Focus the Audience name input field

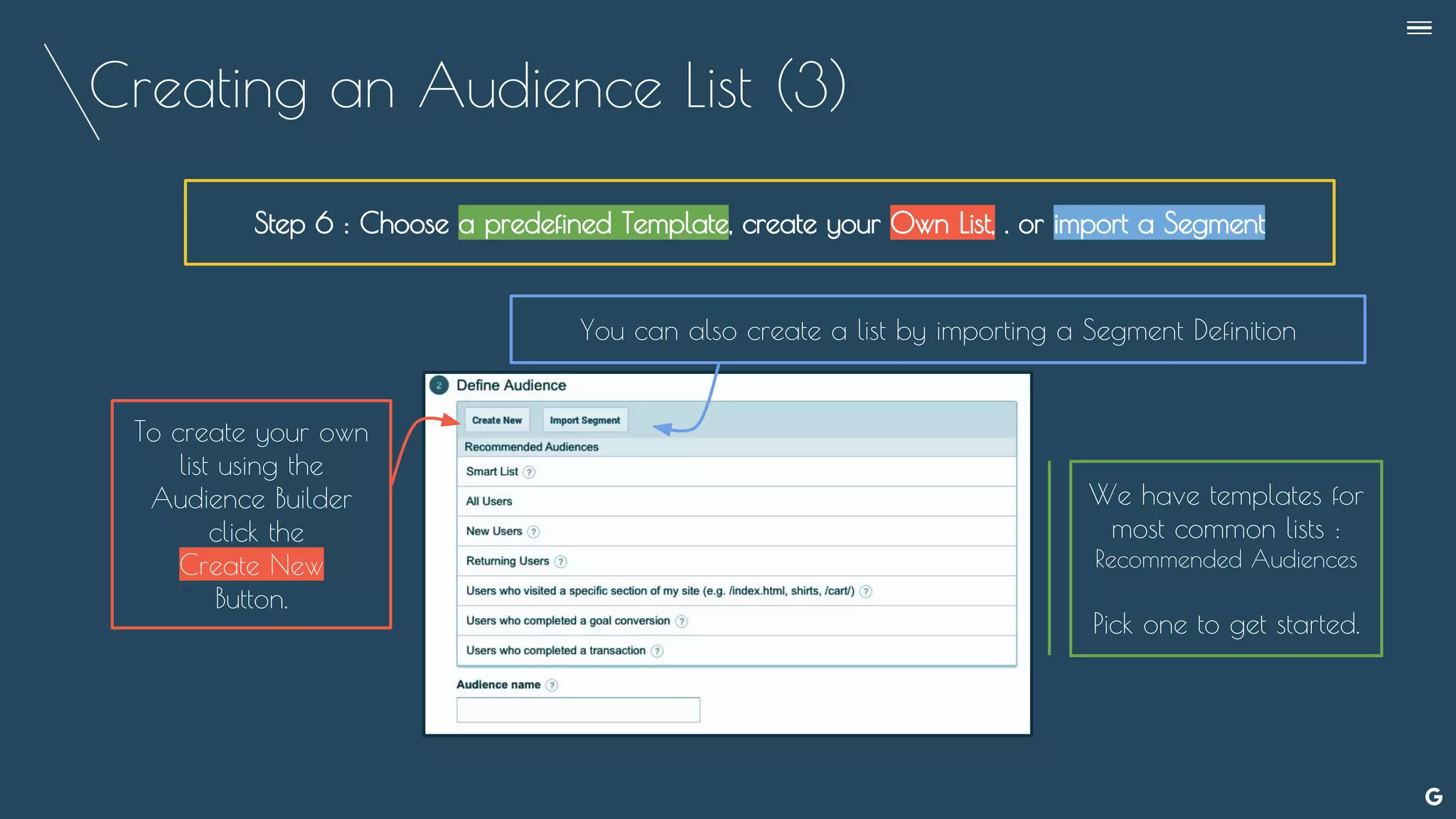[x=578, y=710]
